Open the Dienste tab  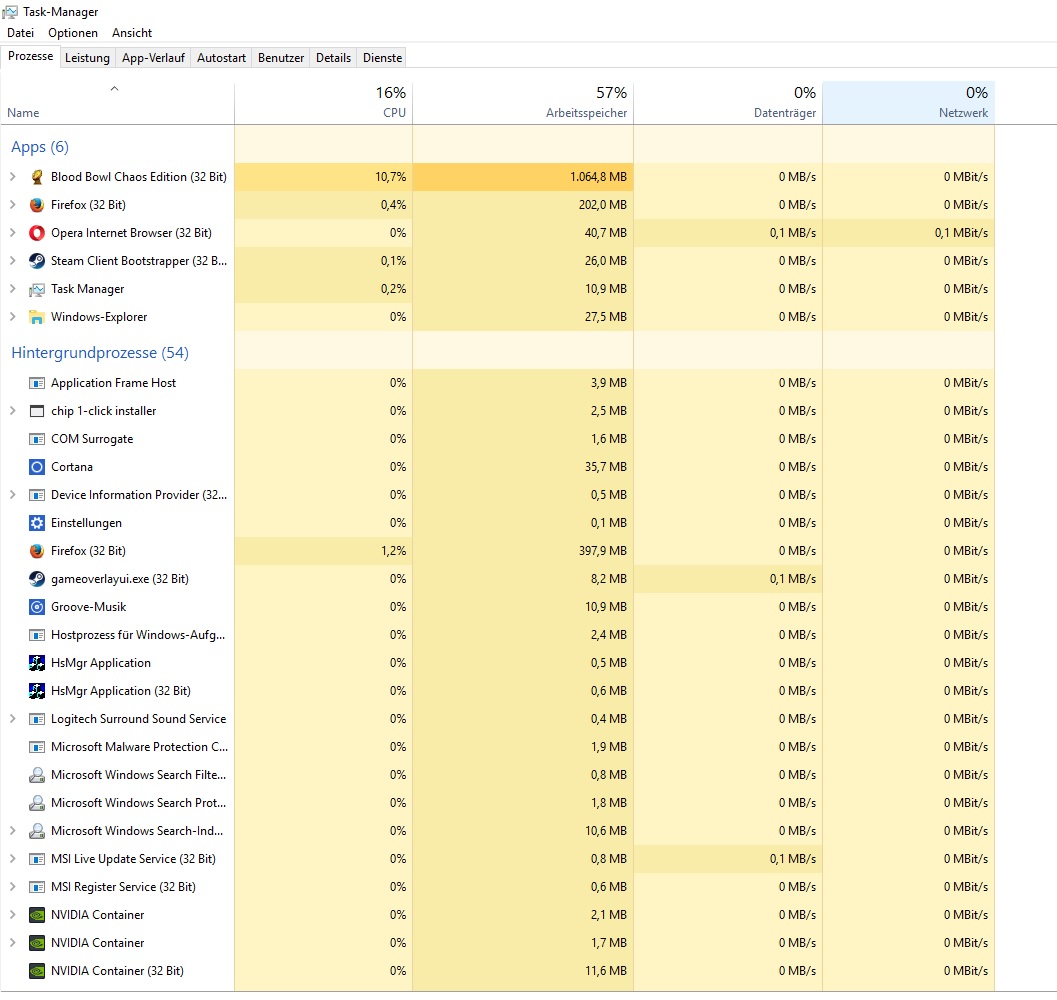tap(382, 58)
